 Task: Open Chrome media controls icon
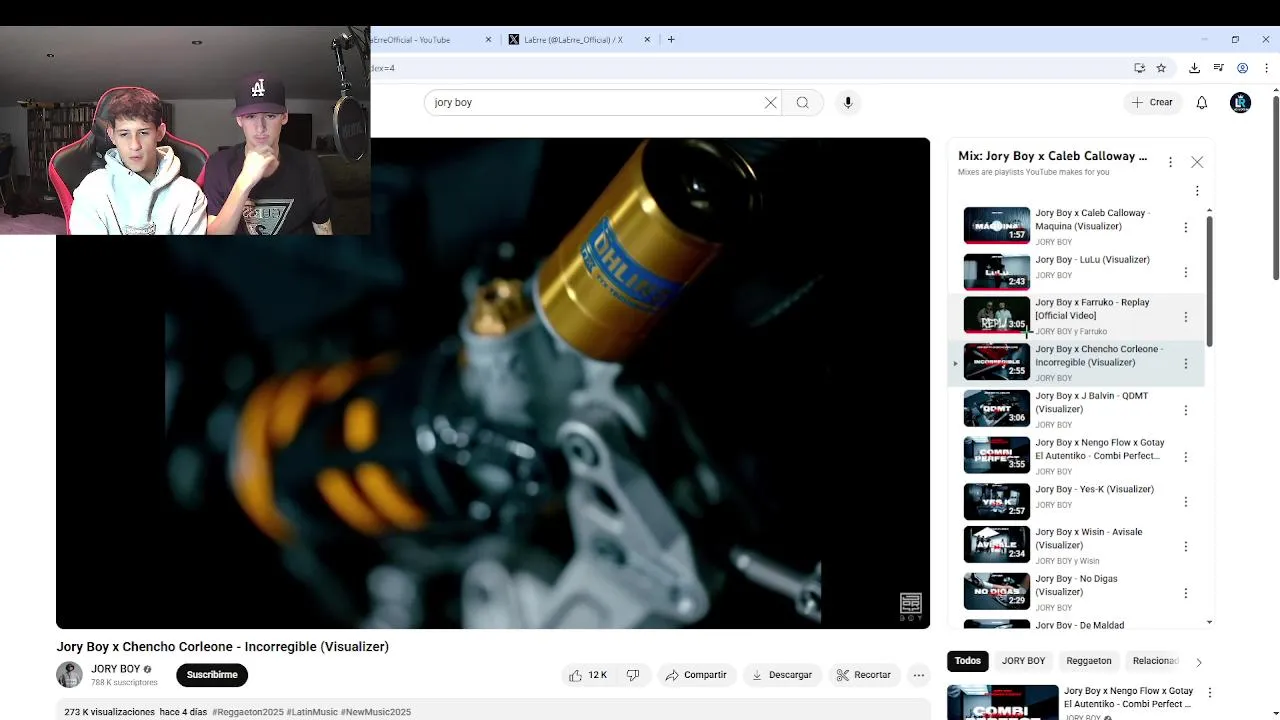click(1218, 68)
